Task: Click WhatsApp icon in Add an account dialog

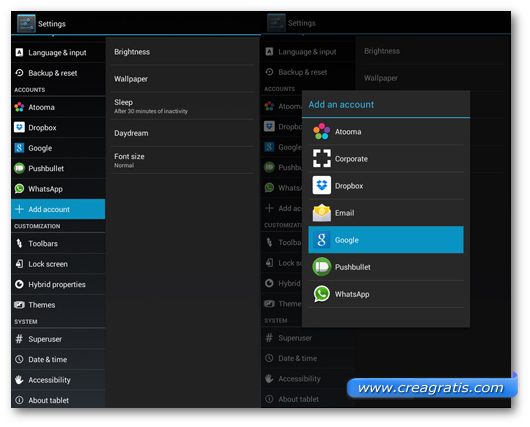Action: (321, 294)
